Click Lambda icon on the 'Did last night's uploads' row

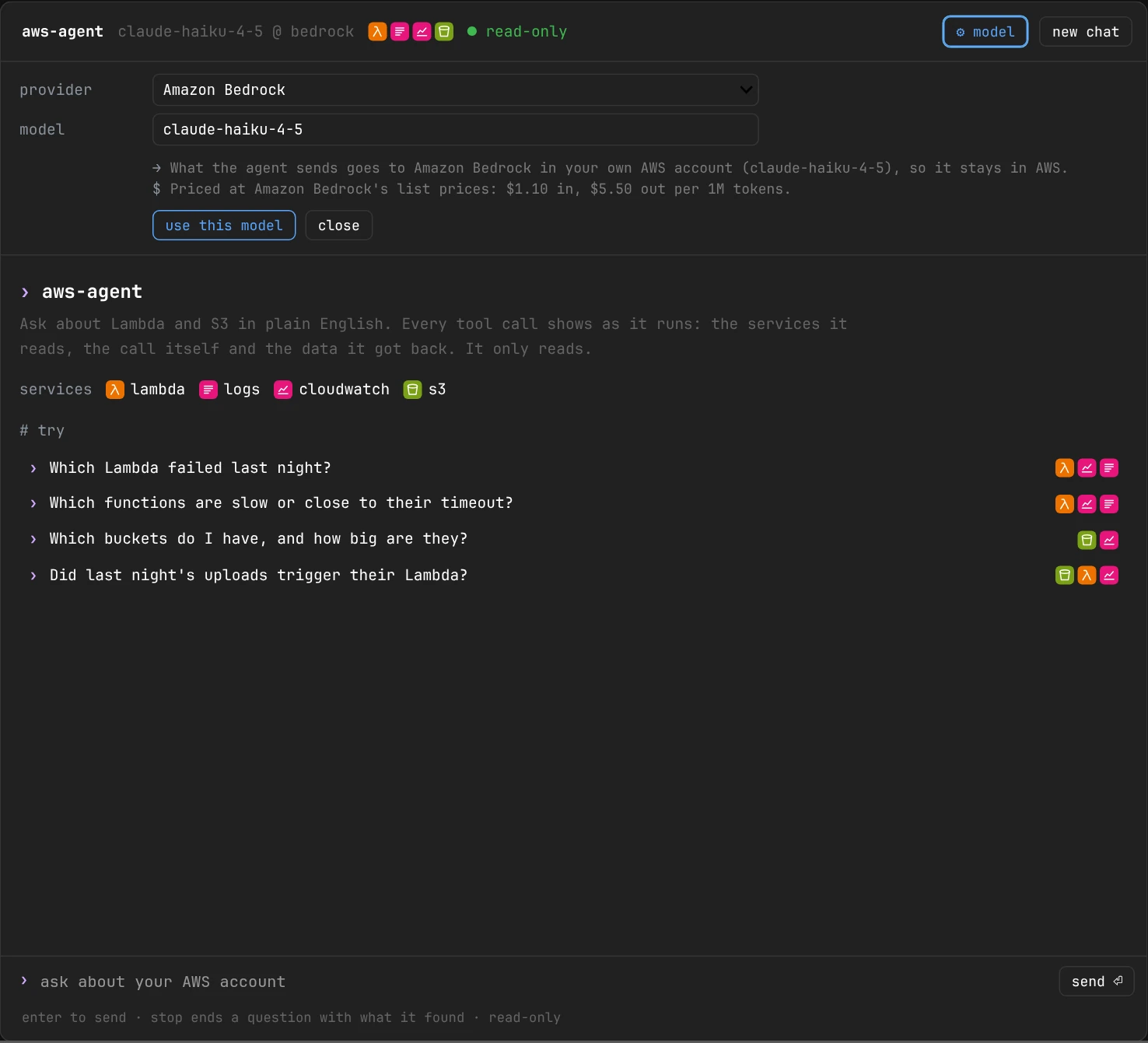1087,575
